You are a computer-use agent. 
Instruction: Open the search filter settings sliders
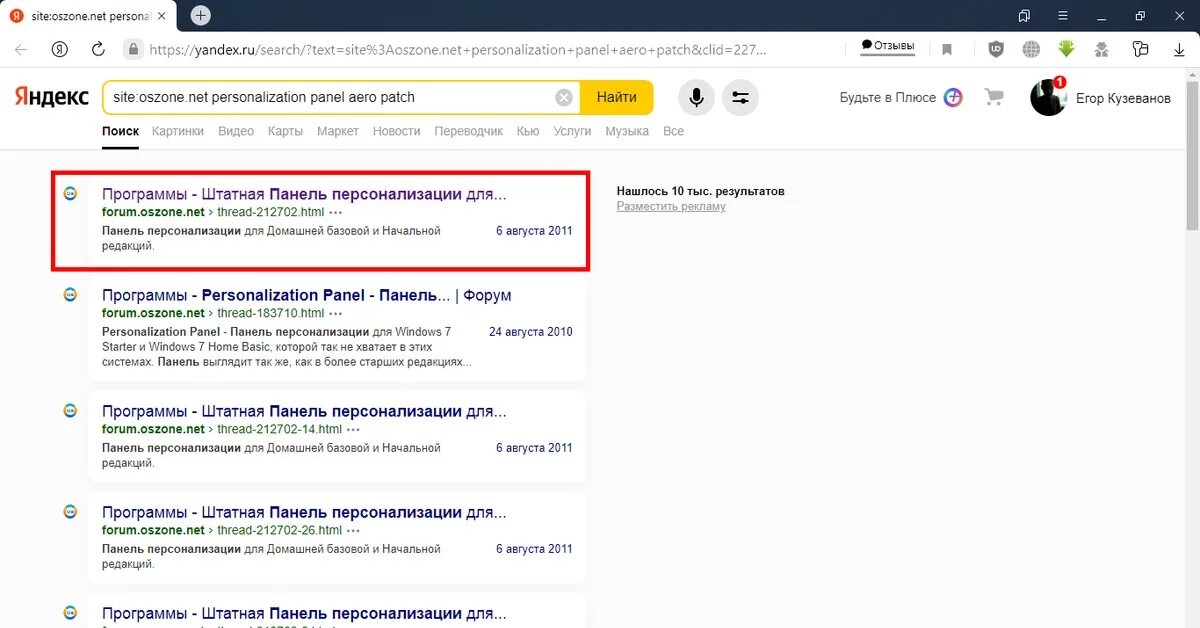(741, 98)
